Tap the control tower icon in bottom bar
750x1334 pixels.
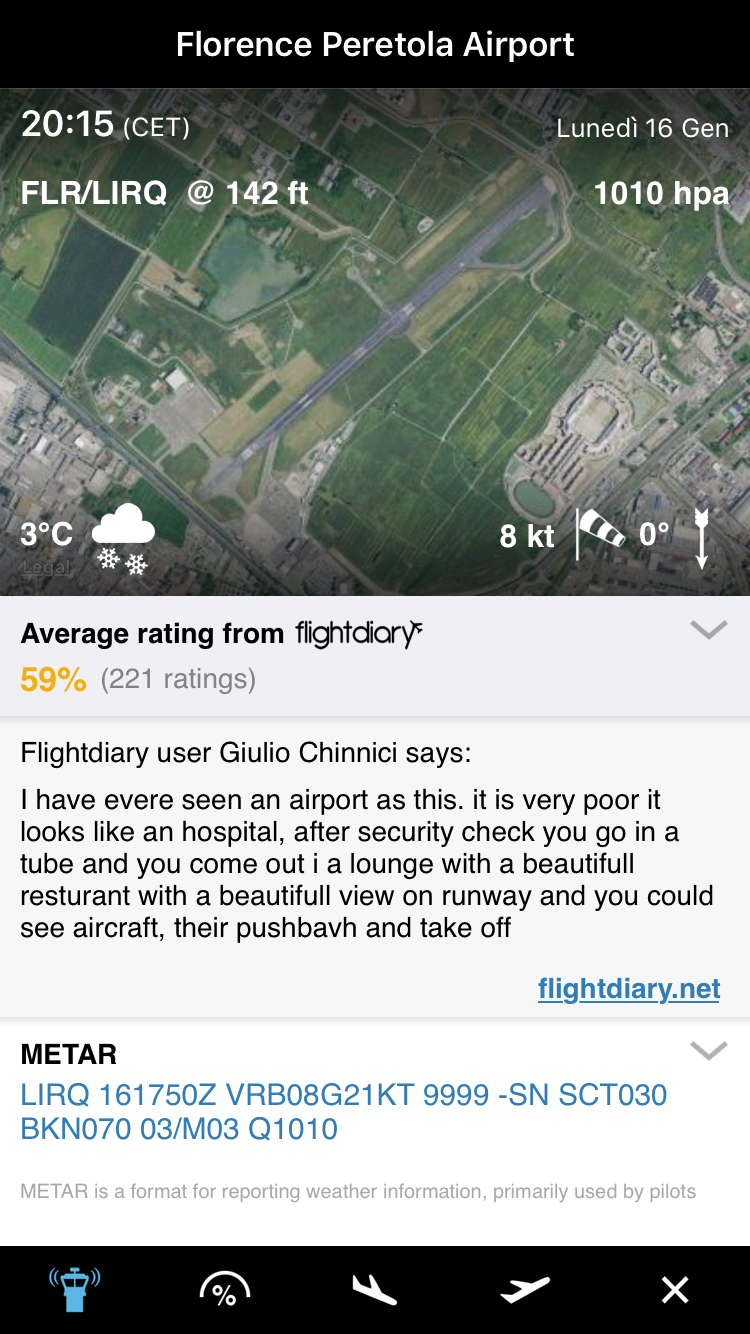point(75,1289)
